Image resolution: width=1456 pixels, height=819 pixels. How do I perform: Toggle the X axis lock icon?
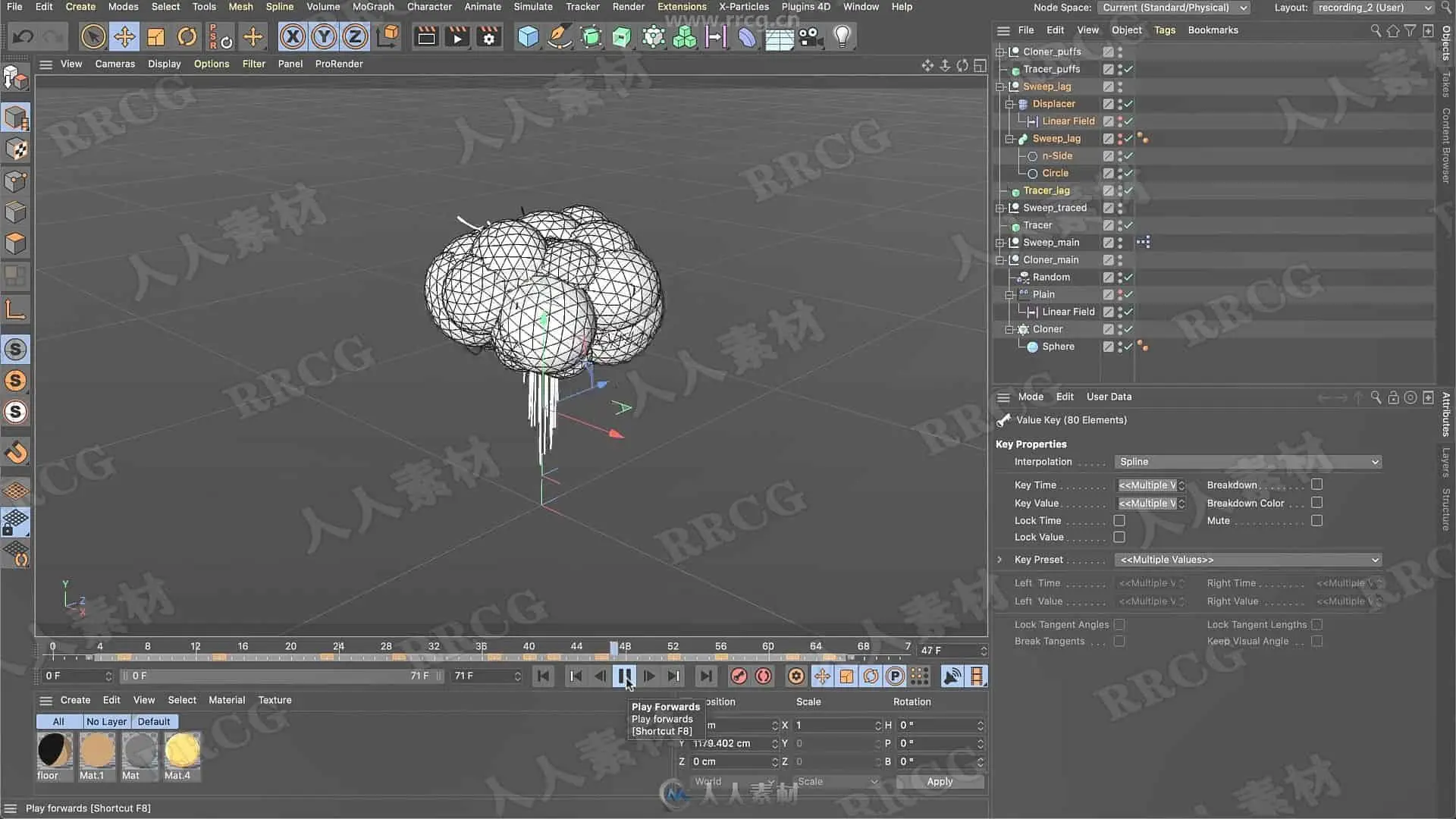293,36
